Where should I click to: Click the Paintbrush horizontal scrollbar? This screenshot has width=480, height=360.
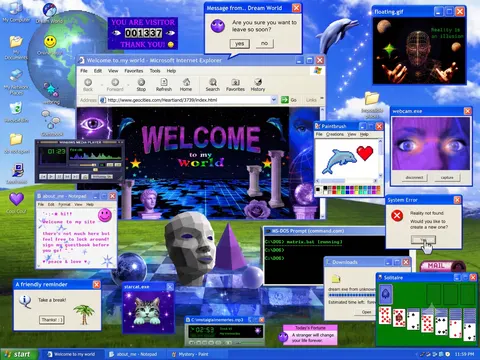(x=347, y=181)
